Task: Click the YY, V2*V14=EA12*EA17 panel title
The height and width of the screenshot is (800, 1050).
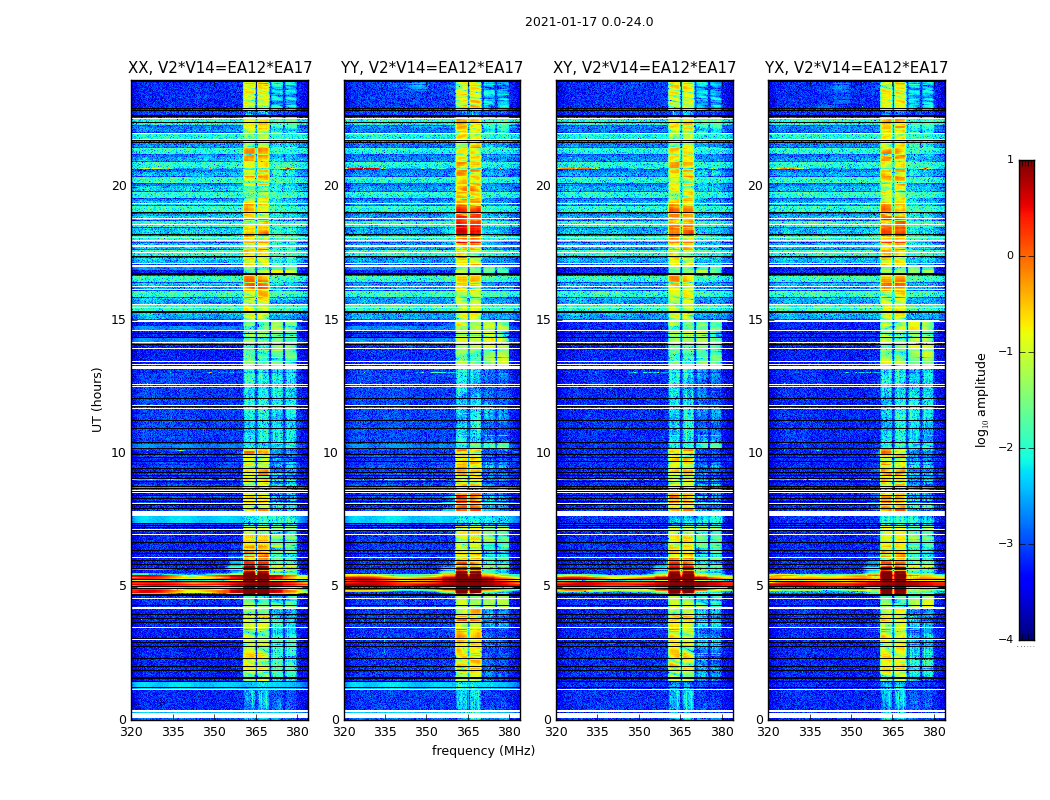Action: (432, 68)
